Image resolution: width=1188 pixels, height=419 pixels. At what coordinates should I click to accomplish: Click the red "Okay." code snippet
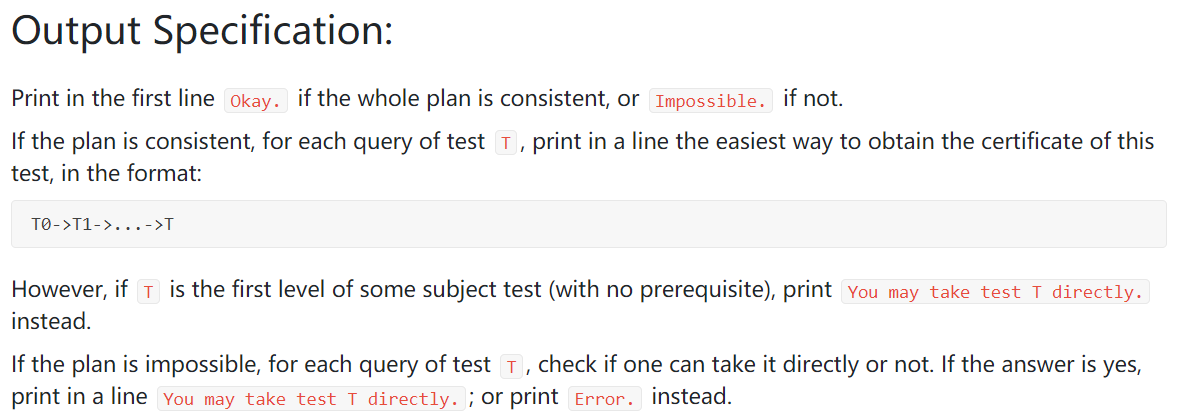coord(257,100)
